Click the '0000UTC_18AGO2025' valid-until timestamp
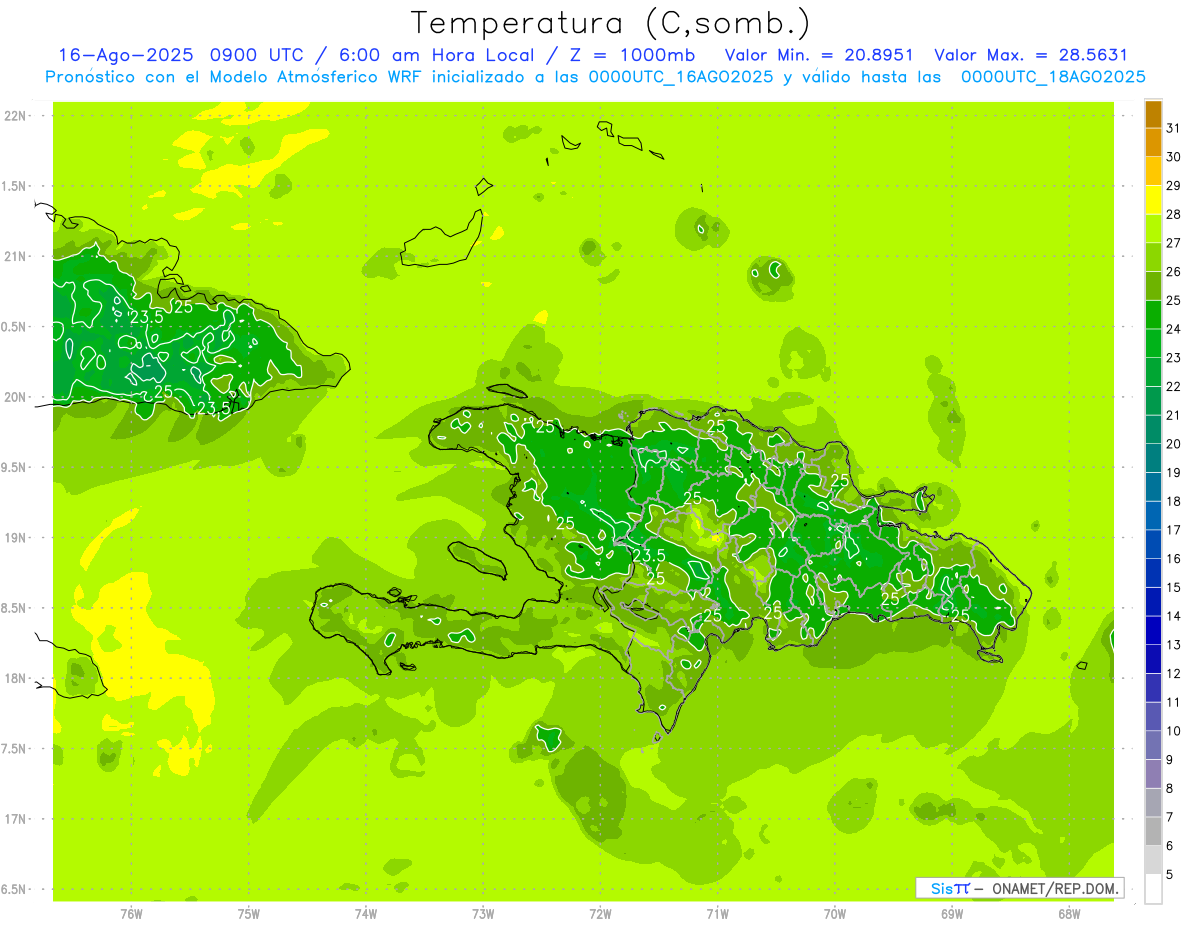The image size is (1200, 927). click(x=1053, y=77)
